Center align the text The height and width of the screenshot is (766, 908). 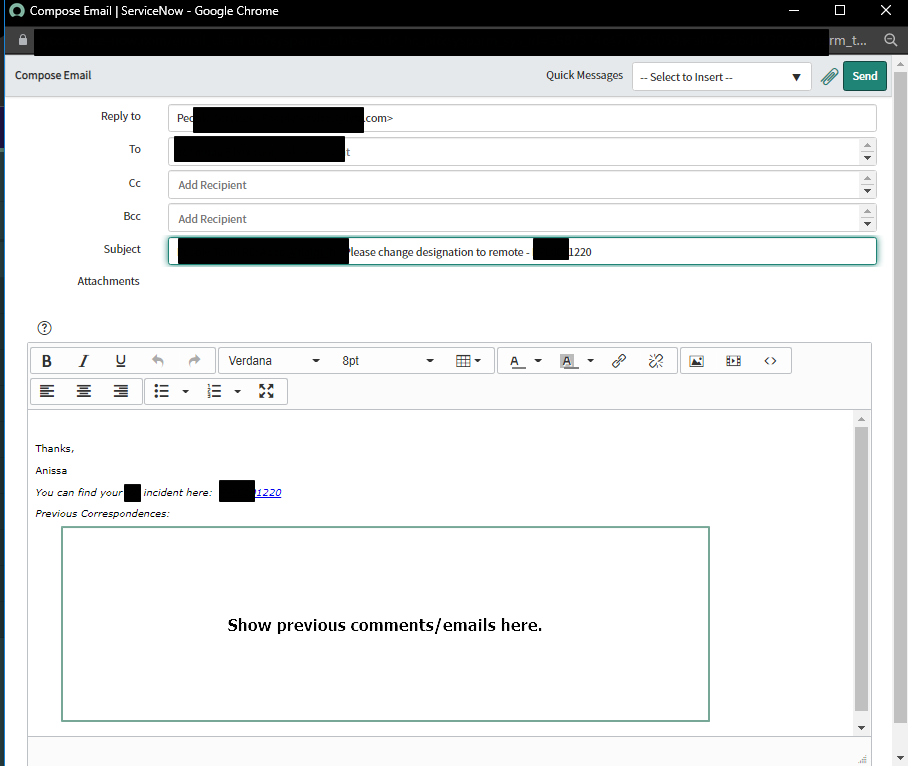(x=83, y=391)
